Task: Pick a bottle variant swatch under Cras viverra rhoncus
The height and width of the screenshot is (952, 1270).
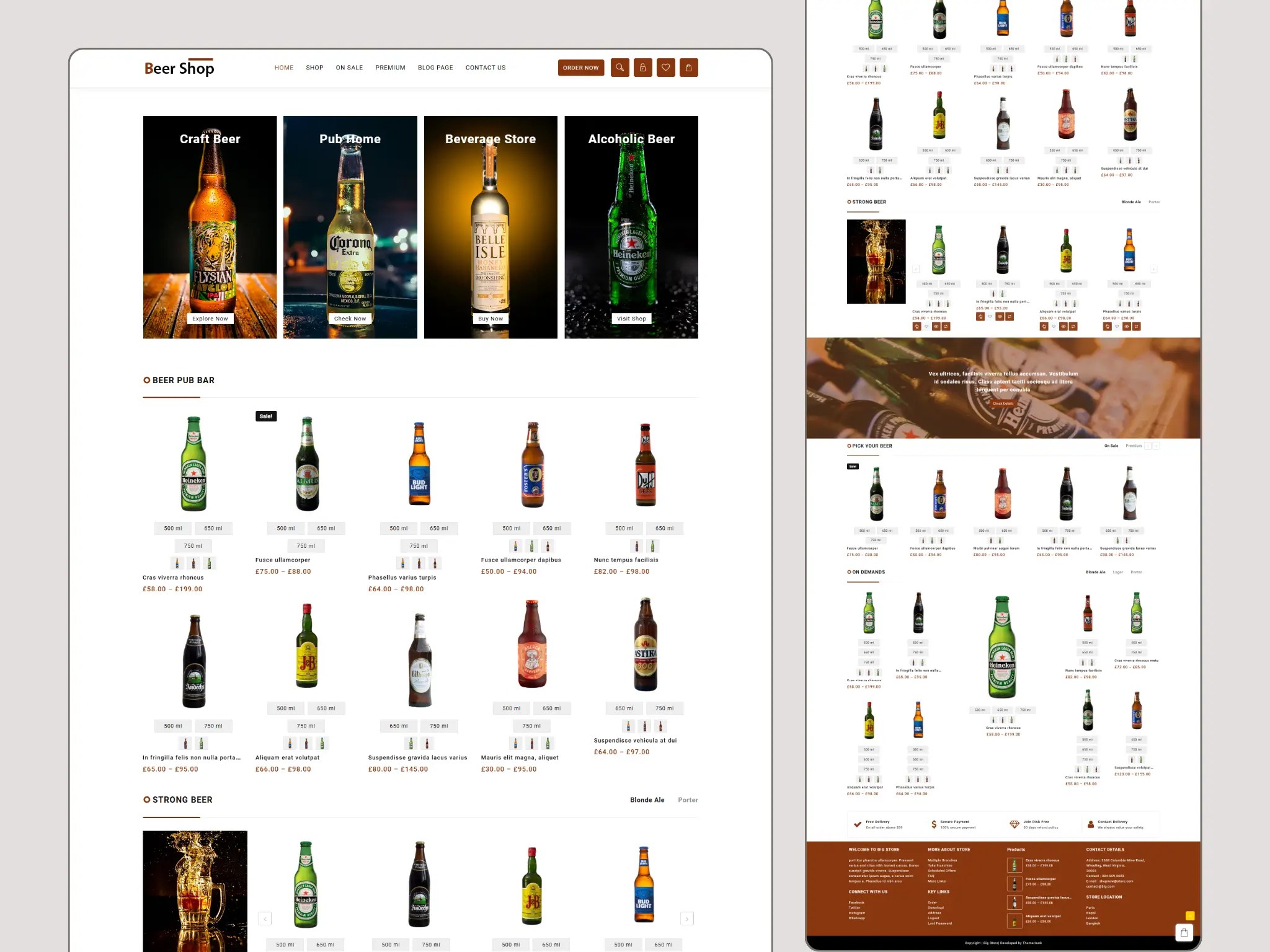Action: (194, 563)
